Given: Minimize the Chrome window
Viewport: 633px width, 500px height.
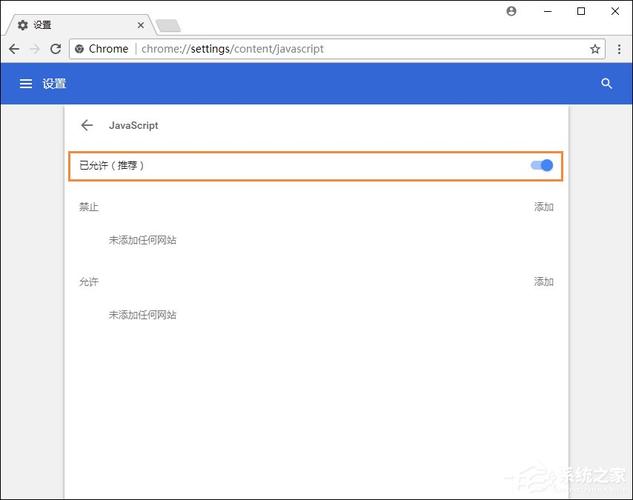Looking at the screenshot, I should point(548,11).
